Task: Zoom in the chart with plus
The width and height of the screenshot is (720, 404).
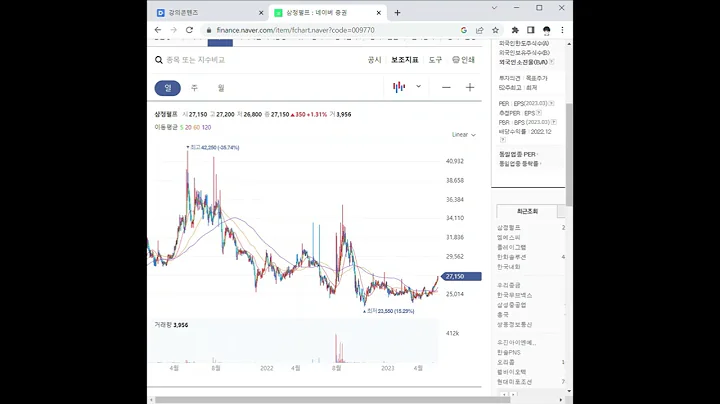Action: click(x=470, y=87)
